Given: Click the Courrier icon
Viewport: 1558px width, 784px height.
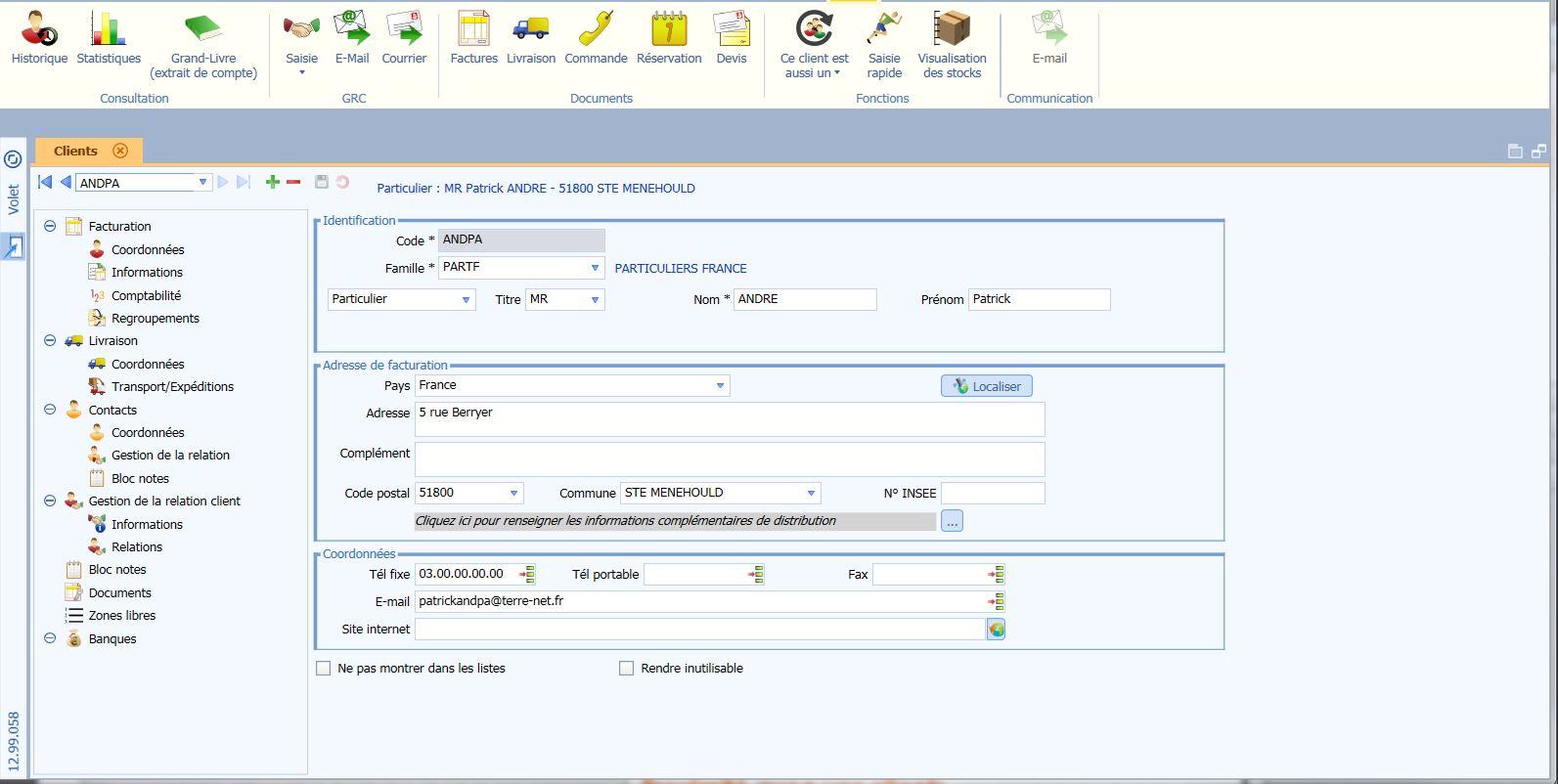Looking at the screenshot, I should (404, 38).
